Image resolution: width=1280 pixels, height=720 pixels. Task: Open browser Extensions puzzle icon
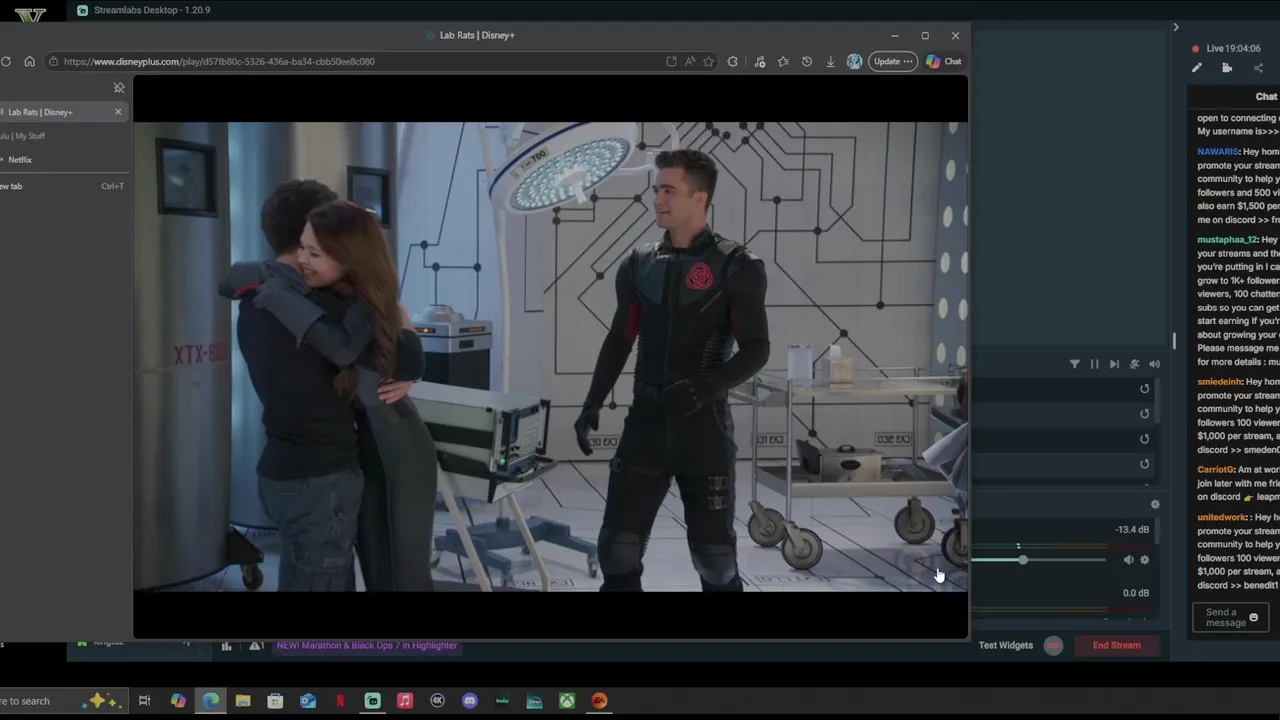pyautogui.click(x=733, y=61)
